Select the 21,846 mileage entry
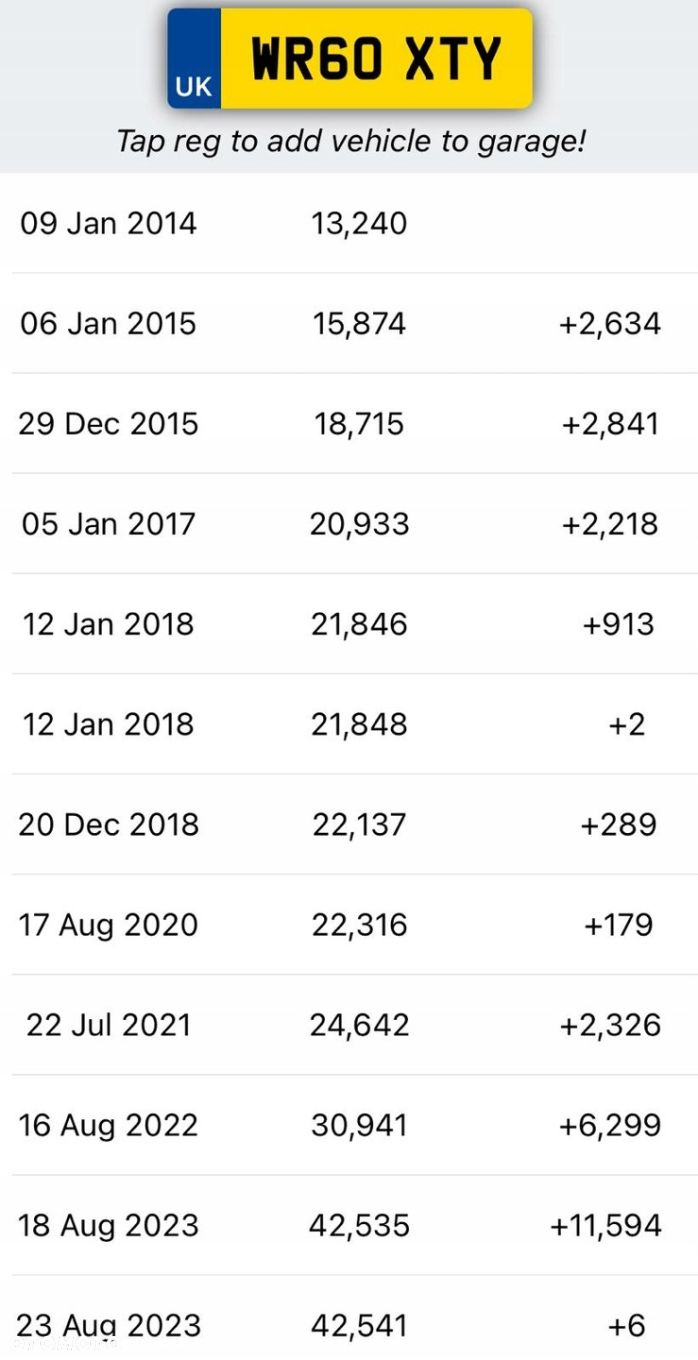Viewport: 698px width, 1360px height. tap(359, 624)
